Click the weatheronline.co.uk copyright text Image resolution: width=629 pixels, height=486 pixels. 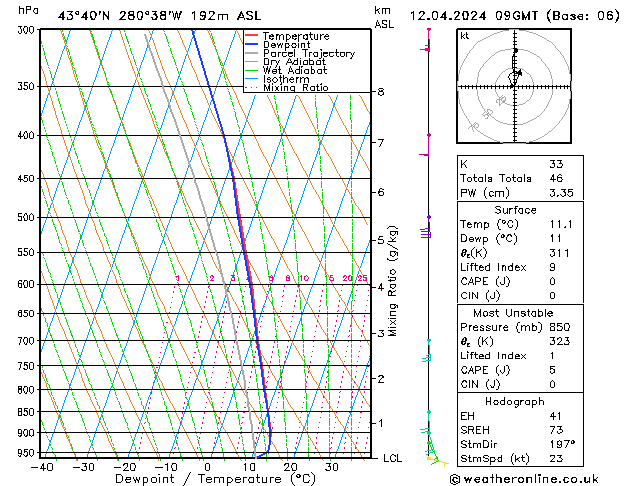[x=525, y=479]
